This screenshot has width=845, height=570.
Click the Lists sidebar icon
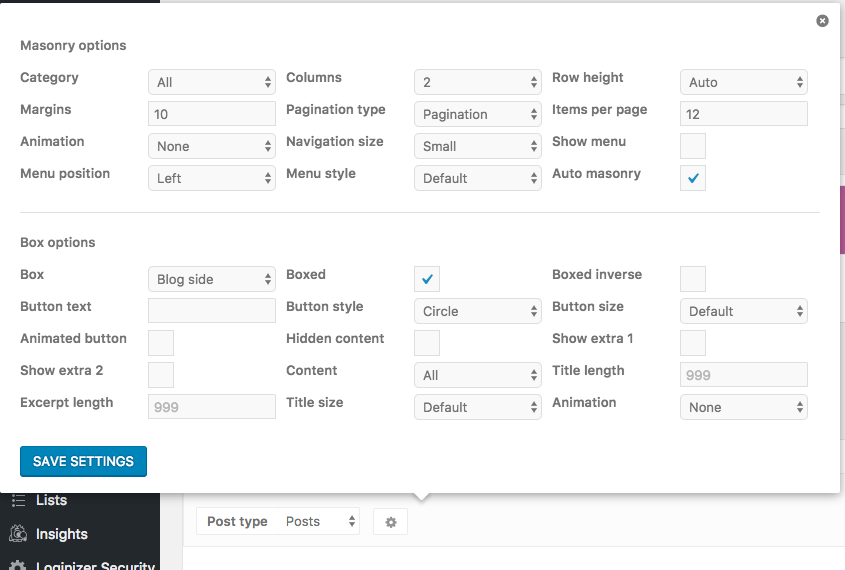pos(18,501)
